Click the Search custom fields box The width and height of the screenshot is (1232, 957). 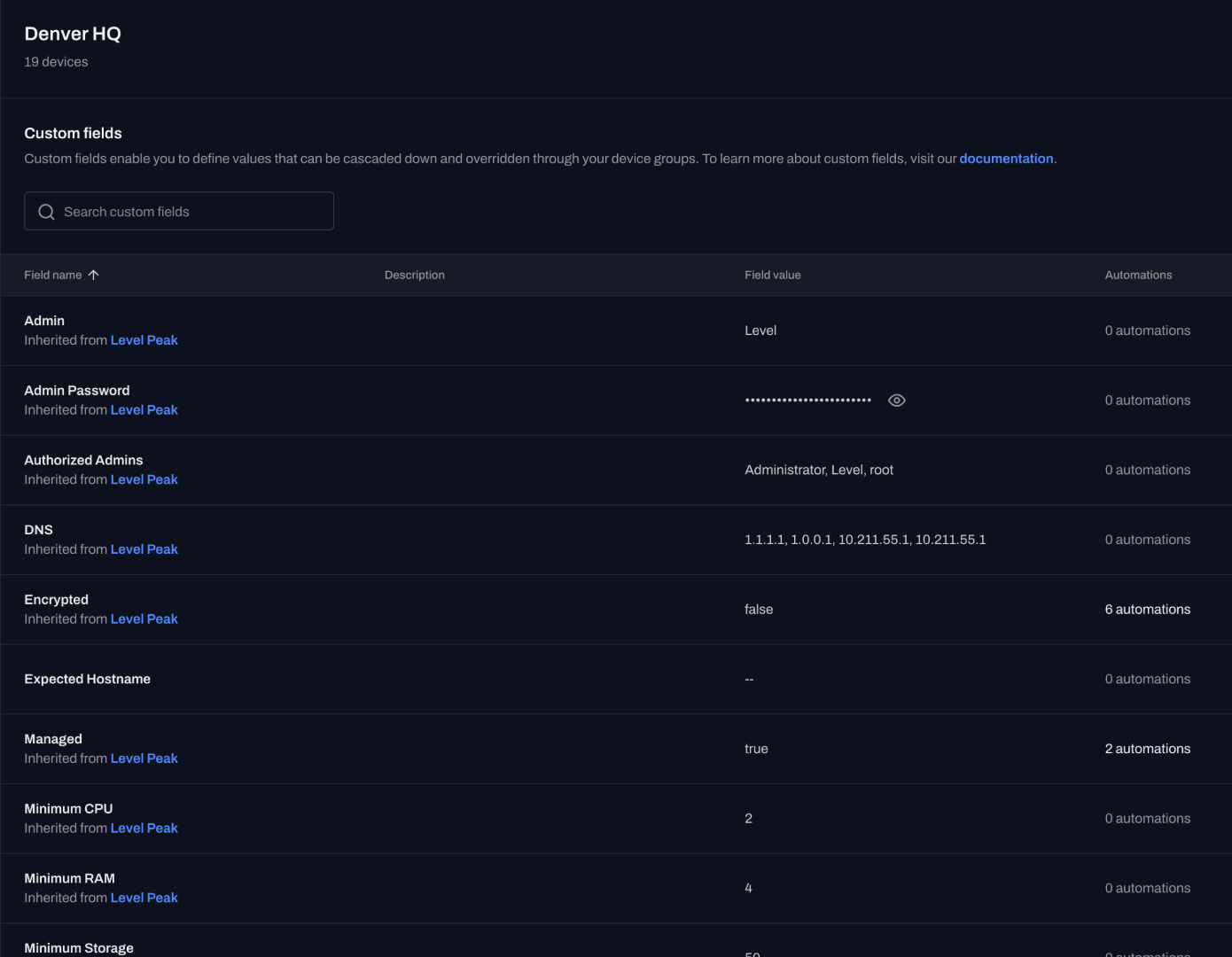point(179,212)
